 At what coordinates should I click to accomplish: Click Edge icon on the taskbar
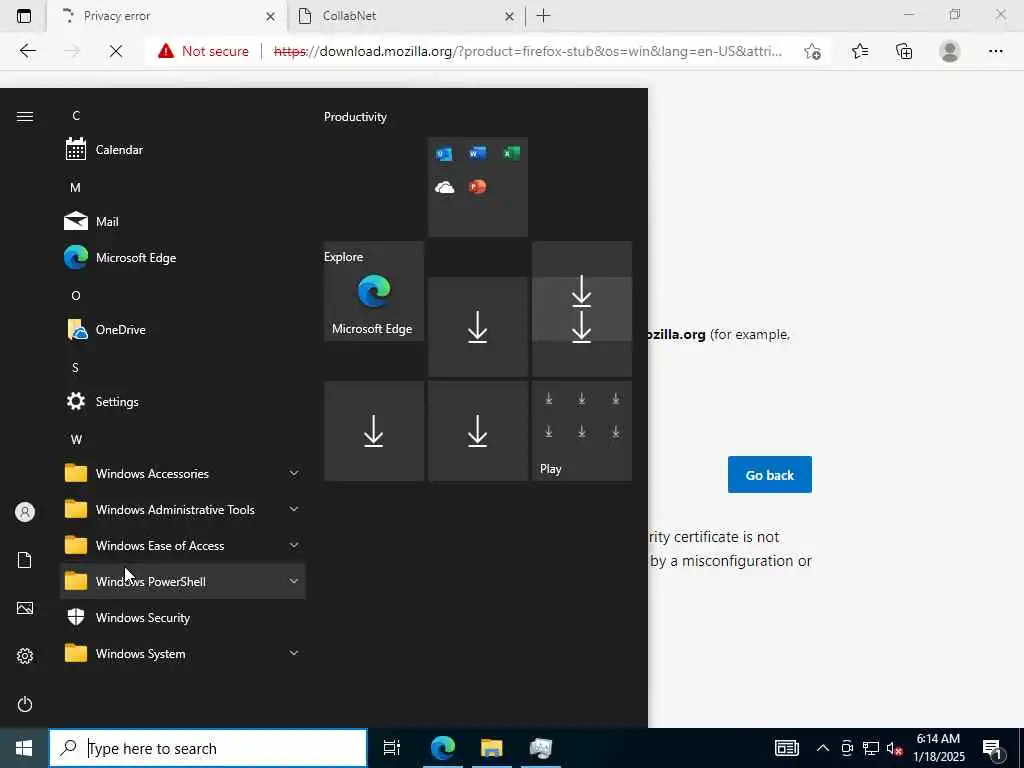[443, 748]
